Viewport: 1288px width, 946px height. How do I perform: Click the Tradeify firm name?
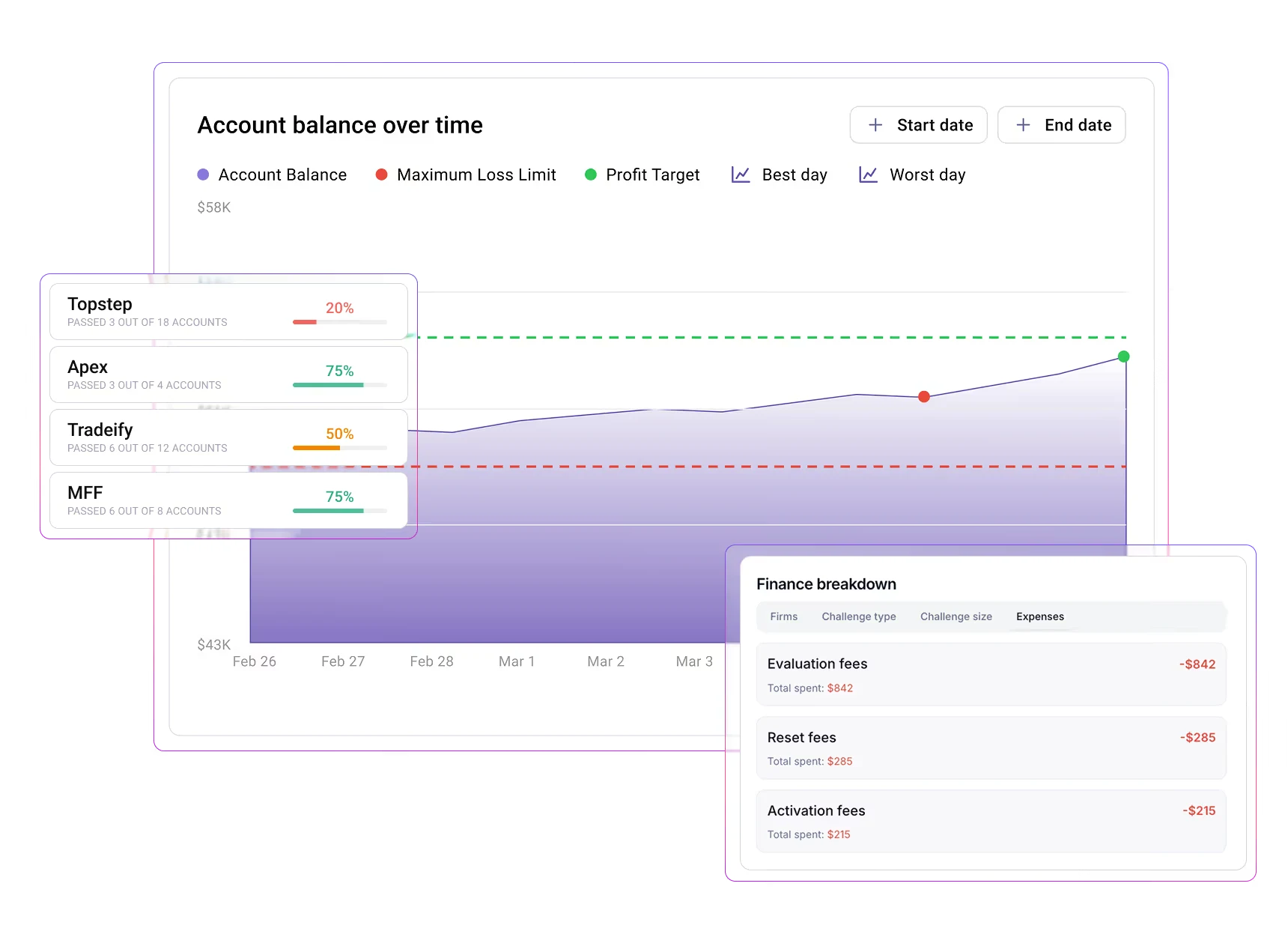pos(100,430)
